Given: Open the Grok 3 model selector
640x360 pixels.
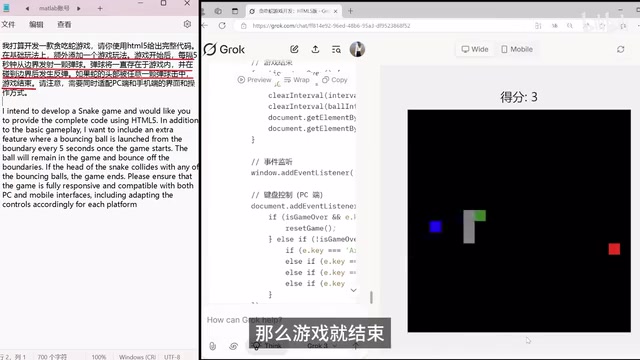Looking at the screenshot, I should (322, 346).
